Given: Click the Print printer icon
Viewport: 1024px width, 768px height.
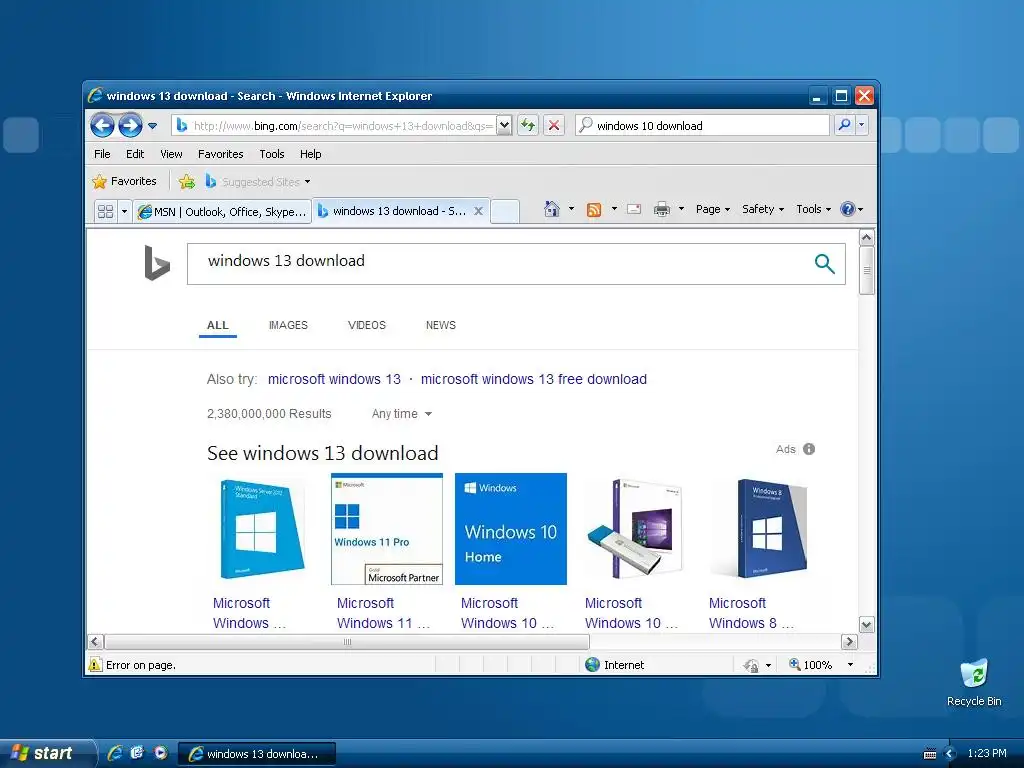Looking at the screenshot, I should click(x=662, y=209).
